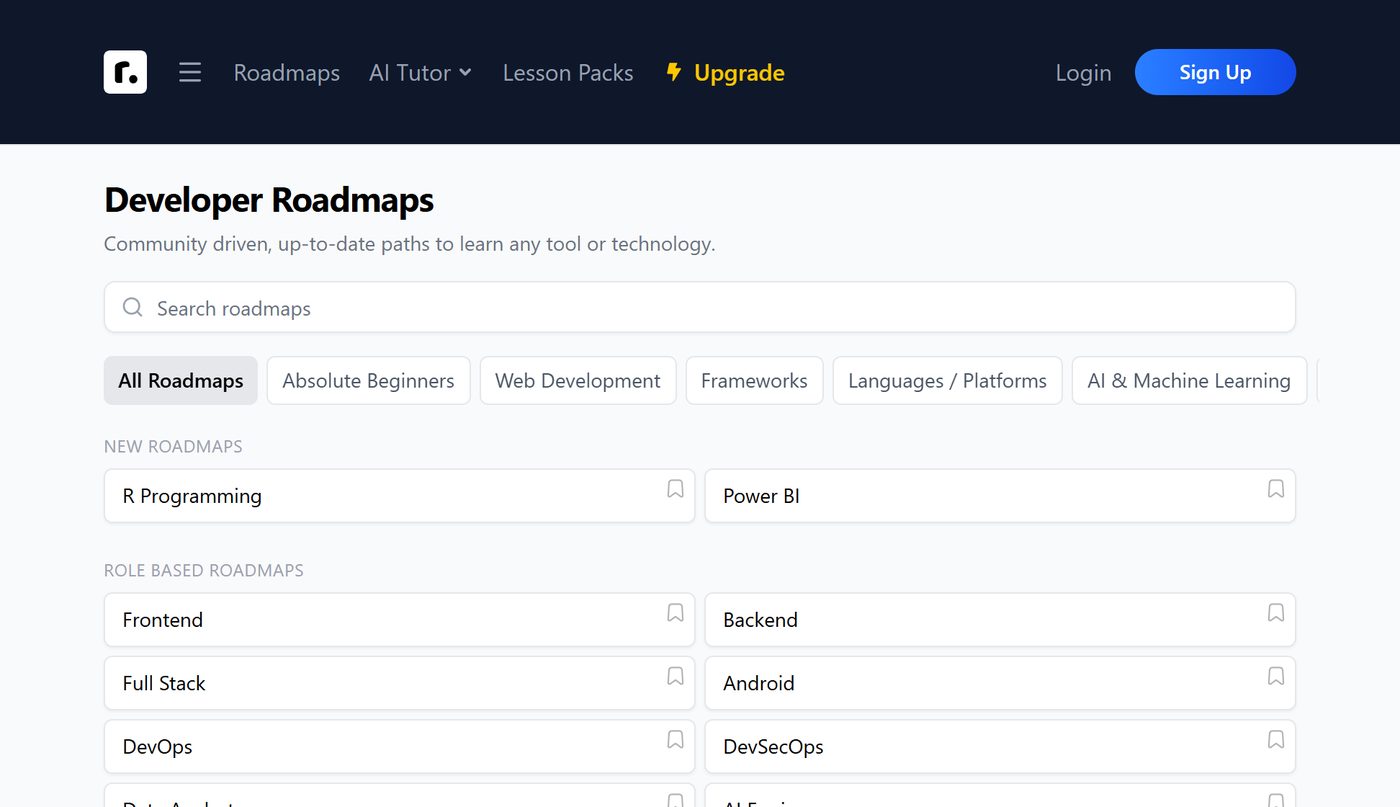Click the Sign Up button
The height and width of the screenshot is (807, 1400).
click(x=1215, y=72)
